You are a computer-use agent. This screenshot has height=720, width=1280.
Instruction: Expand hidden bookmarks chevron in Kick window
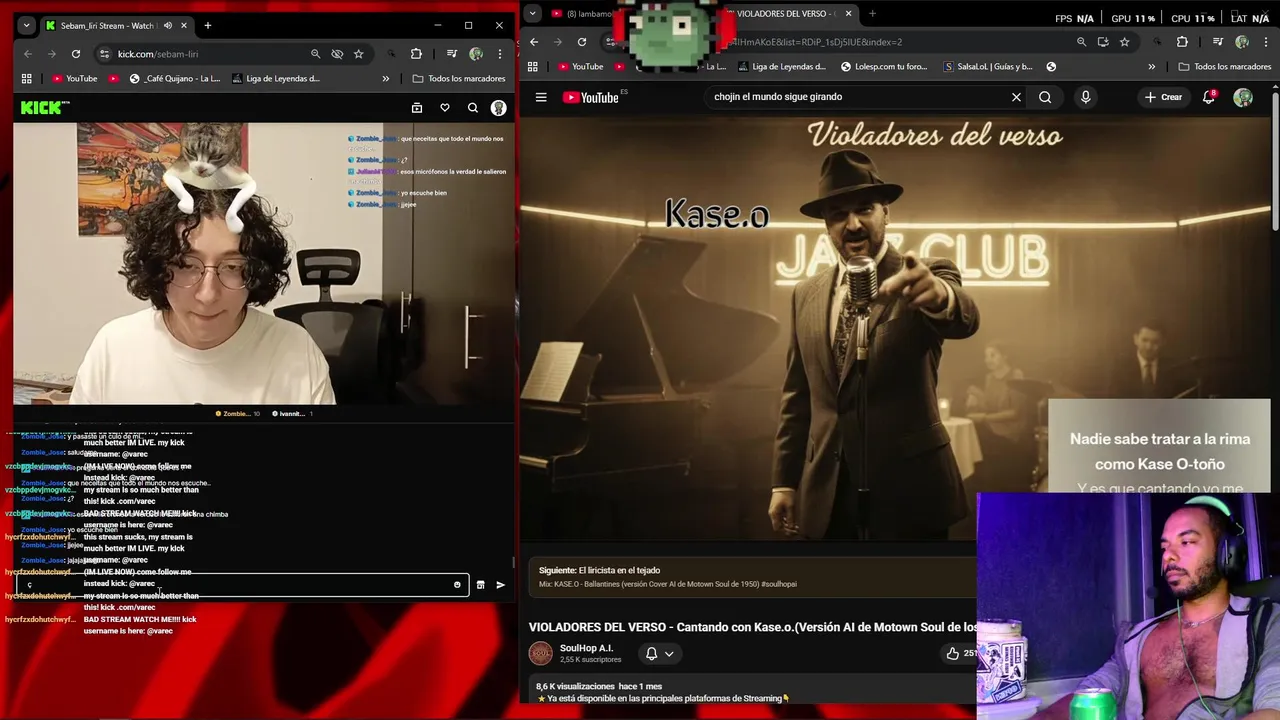tap(386, 78)
